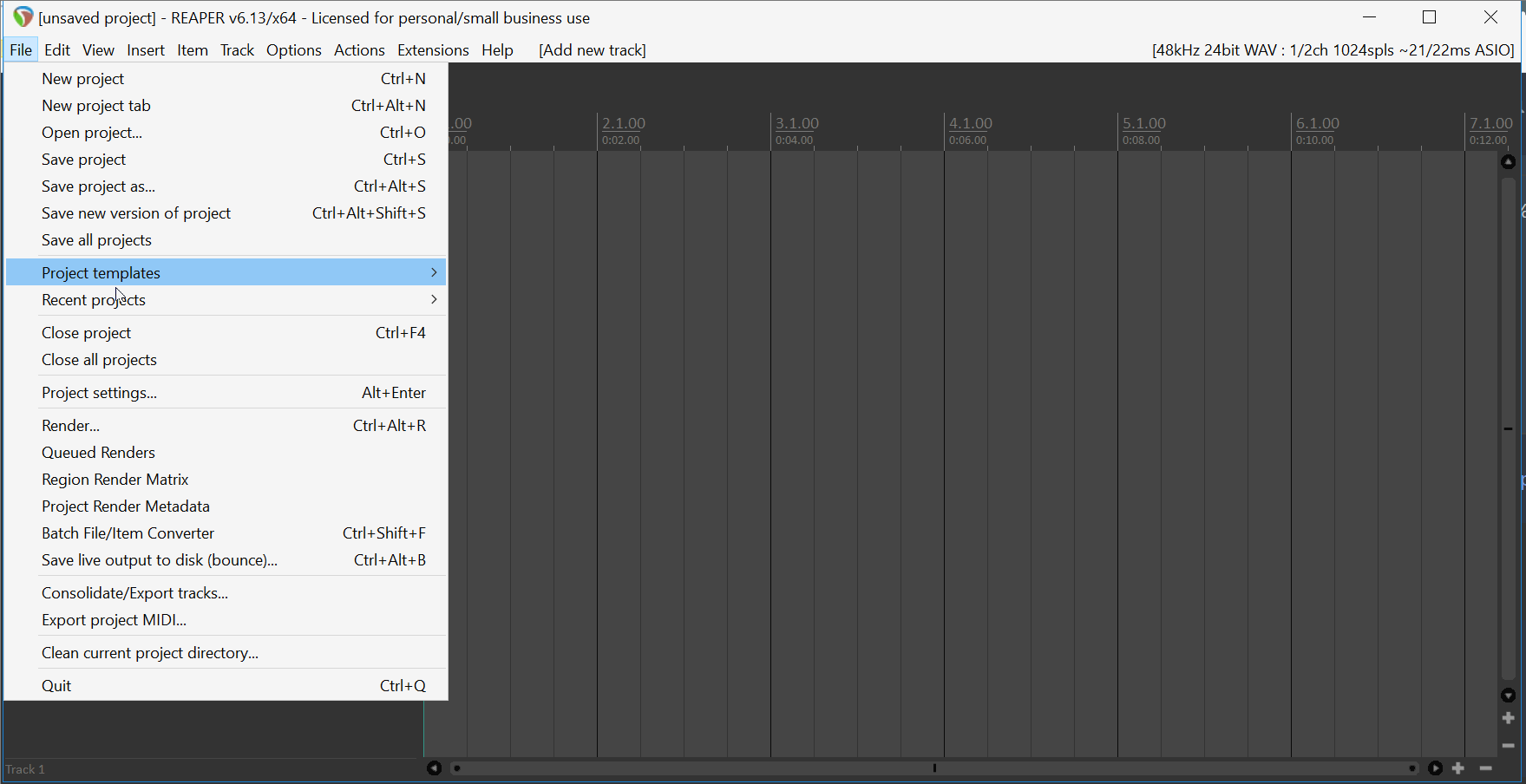Image resolution: width=1526 pixels, height=784 pixels.
Task: Click the Track 1 label at bottom left
Action: click(x=25, y=769)
